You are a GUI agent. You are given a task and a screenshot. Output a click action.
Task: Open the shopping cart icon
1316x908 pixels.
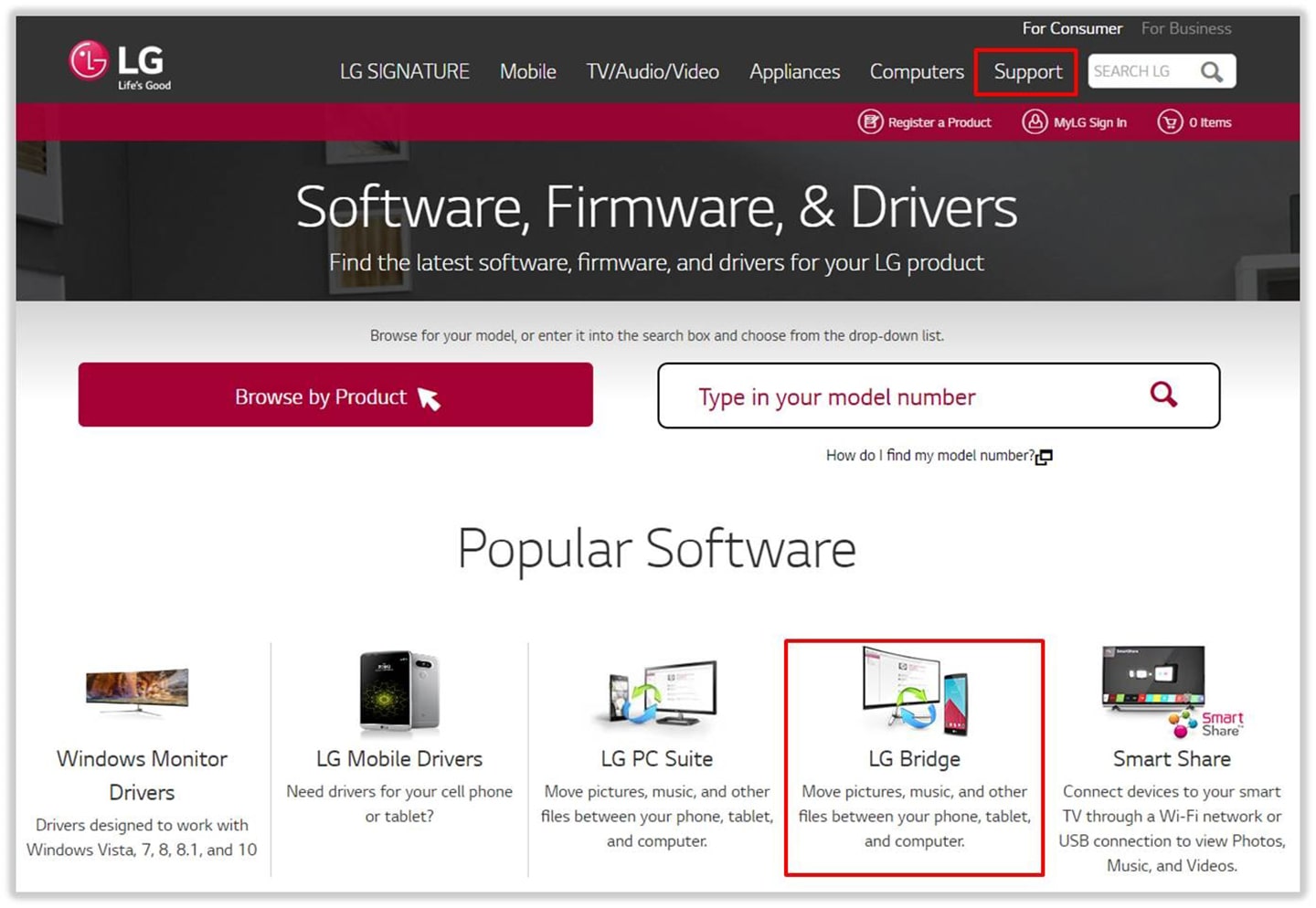pyautogui.click(x=1170, y=121)
